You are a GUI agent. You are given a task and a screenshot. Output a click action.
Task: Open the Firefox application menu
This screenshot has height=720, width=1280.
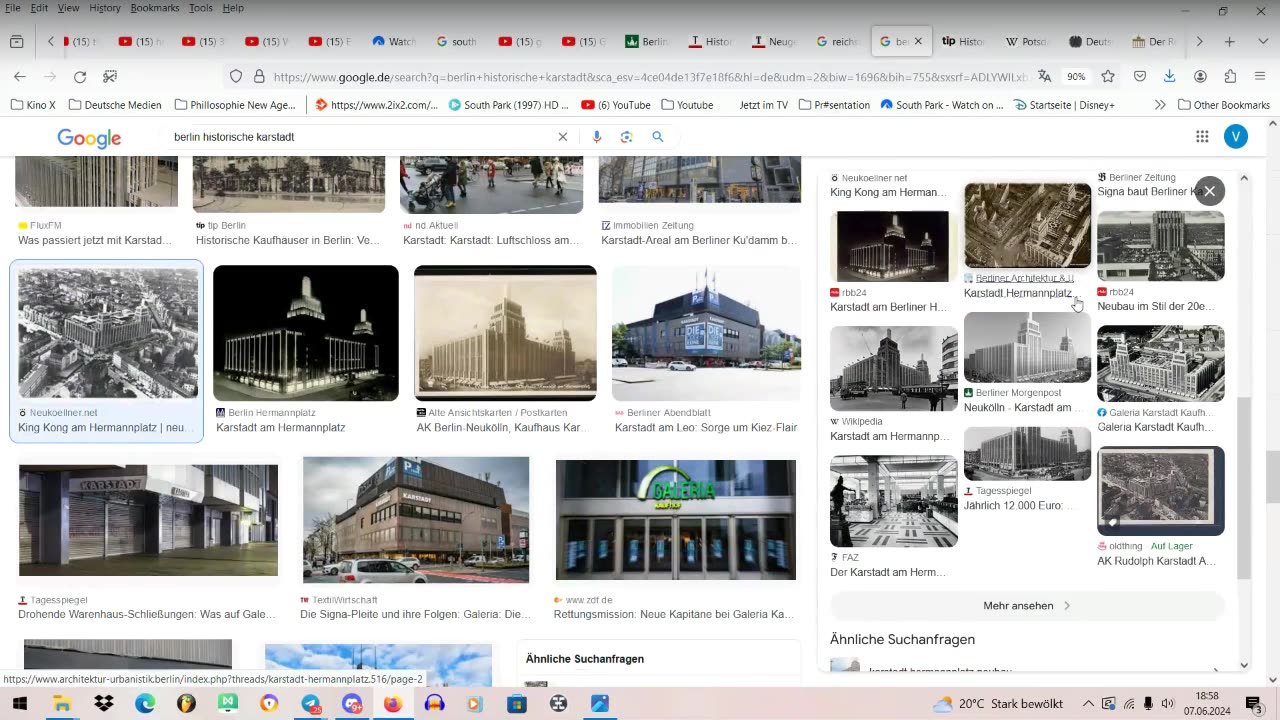pos(1260,76)
